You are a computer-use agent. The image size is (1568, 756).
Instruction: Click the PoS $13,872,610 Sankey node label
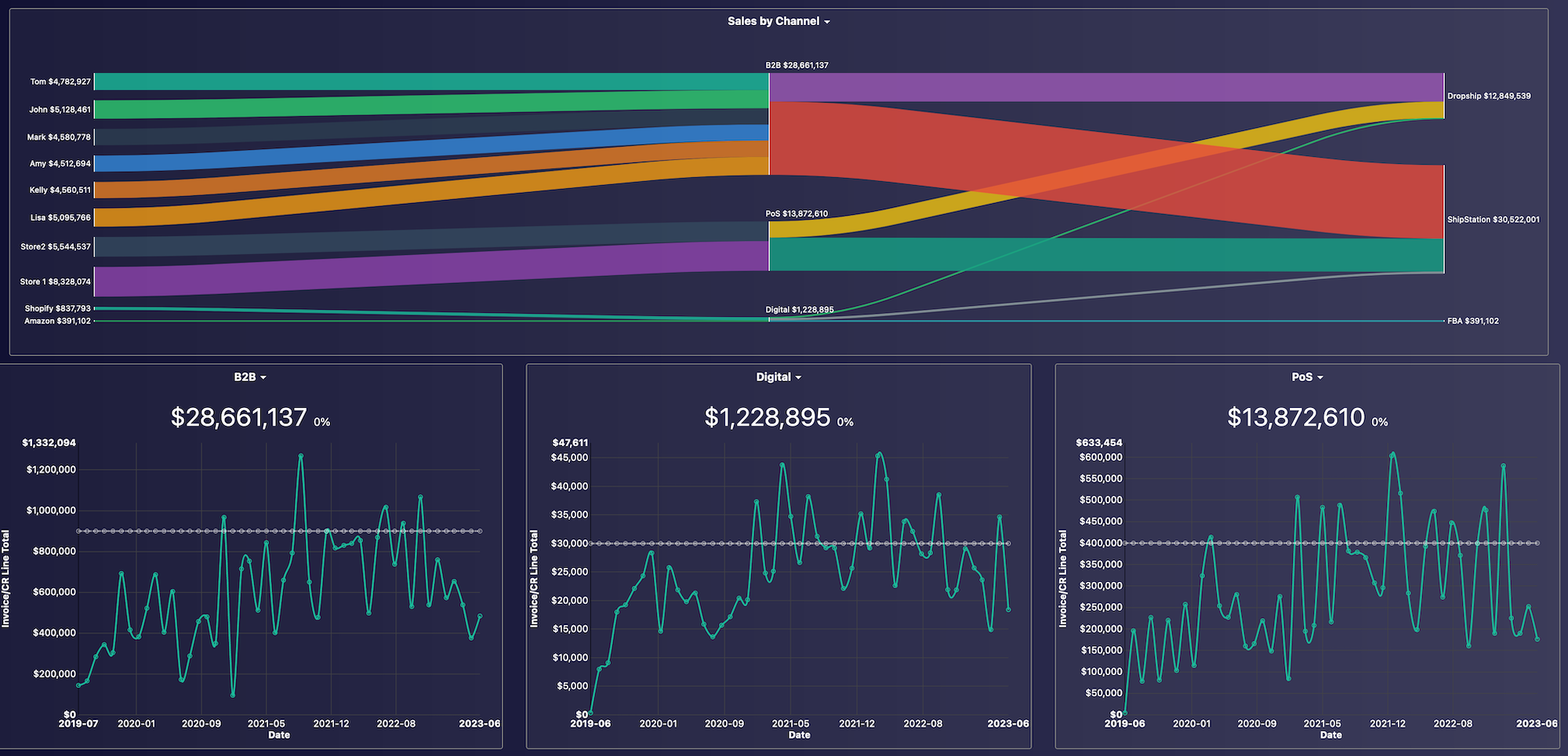pyautogui.click(x=797, y=213)
